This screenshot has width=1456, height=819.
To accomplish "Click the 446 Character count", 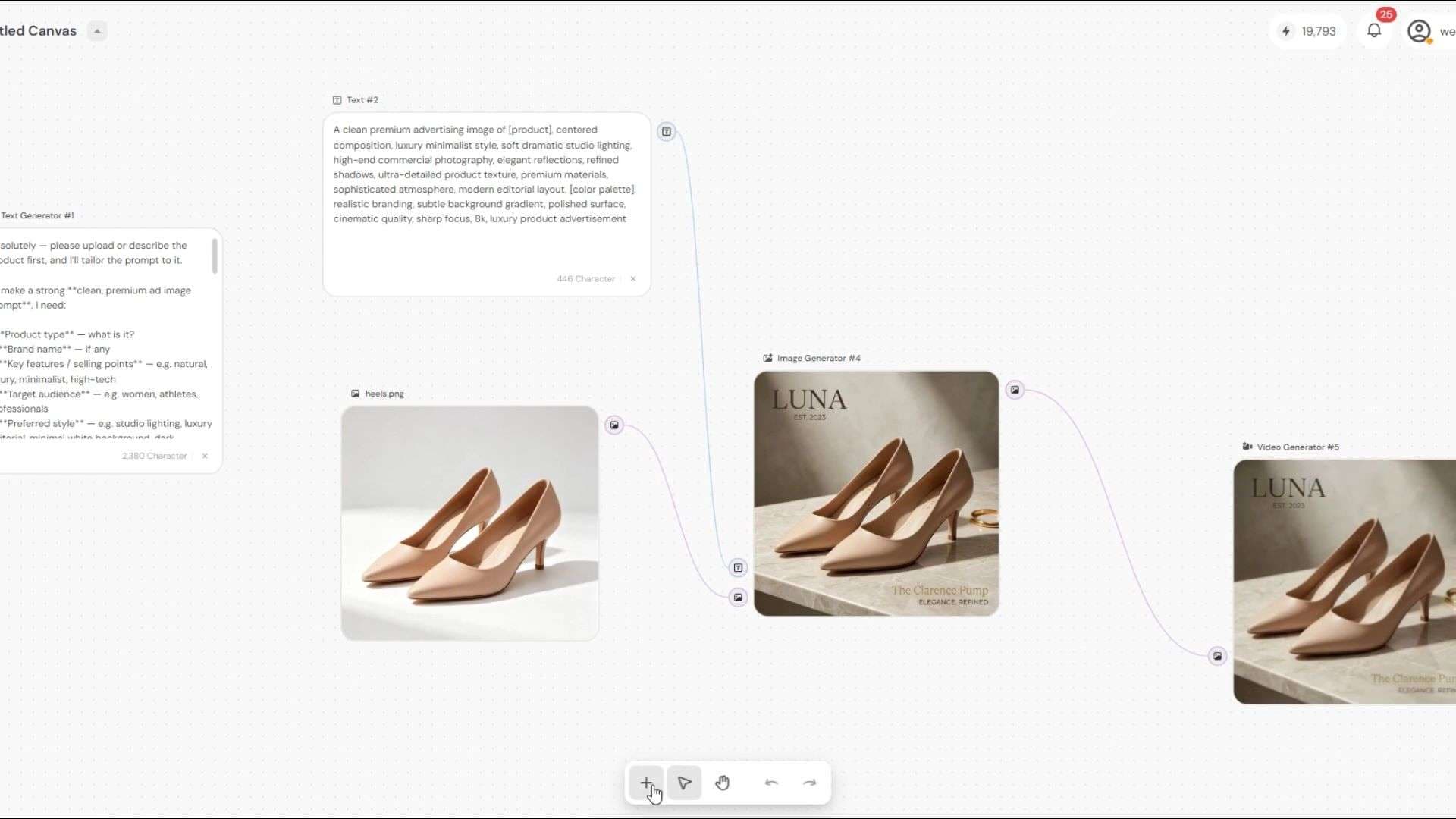I will click(x=585, y=278).
